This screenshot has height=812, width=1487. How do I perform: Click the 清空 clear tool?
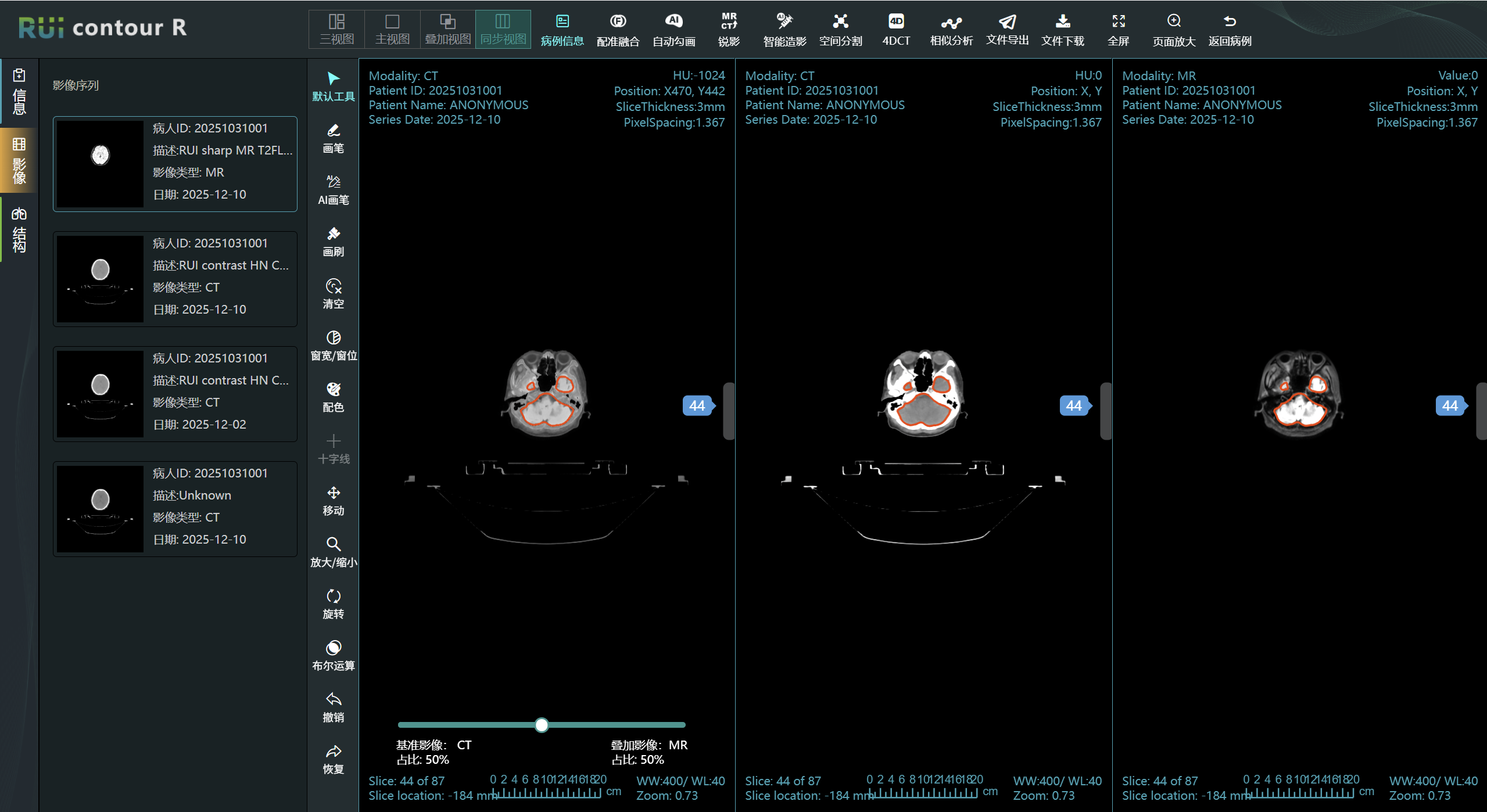[x=333, y=293]
